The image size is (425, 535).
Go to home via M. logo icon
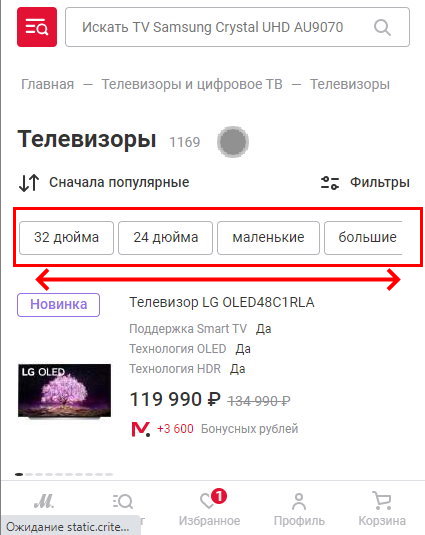click(44, 501)
